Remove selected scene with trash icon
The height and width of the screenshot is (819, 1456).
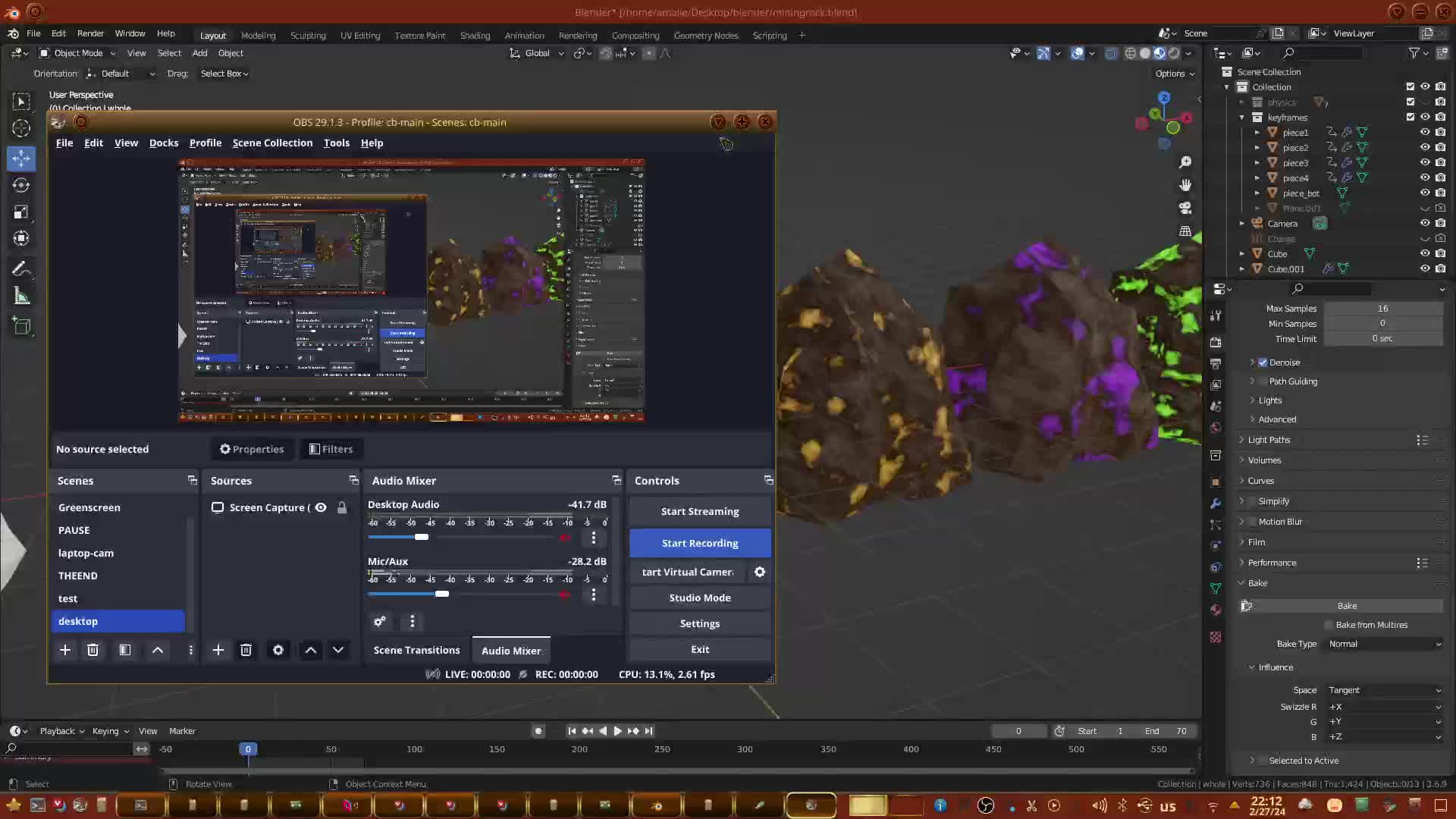click(x=93, y=650)
